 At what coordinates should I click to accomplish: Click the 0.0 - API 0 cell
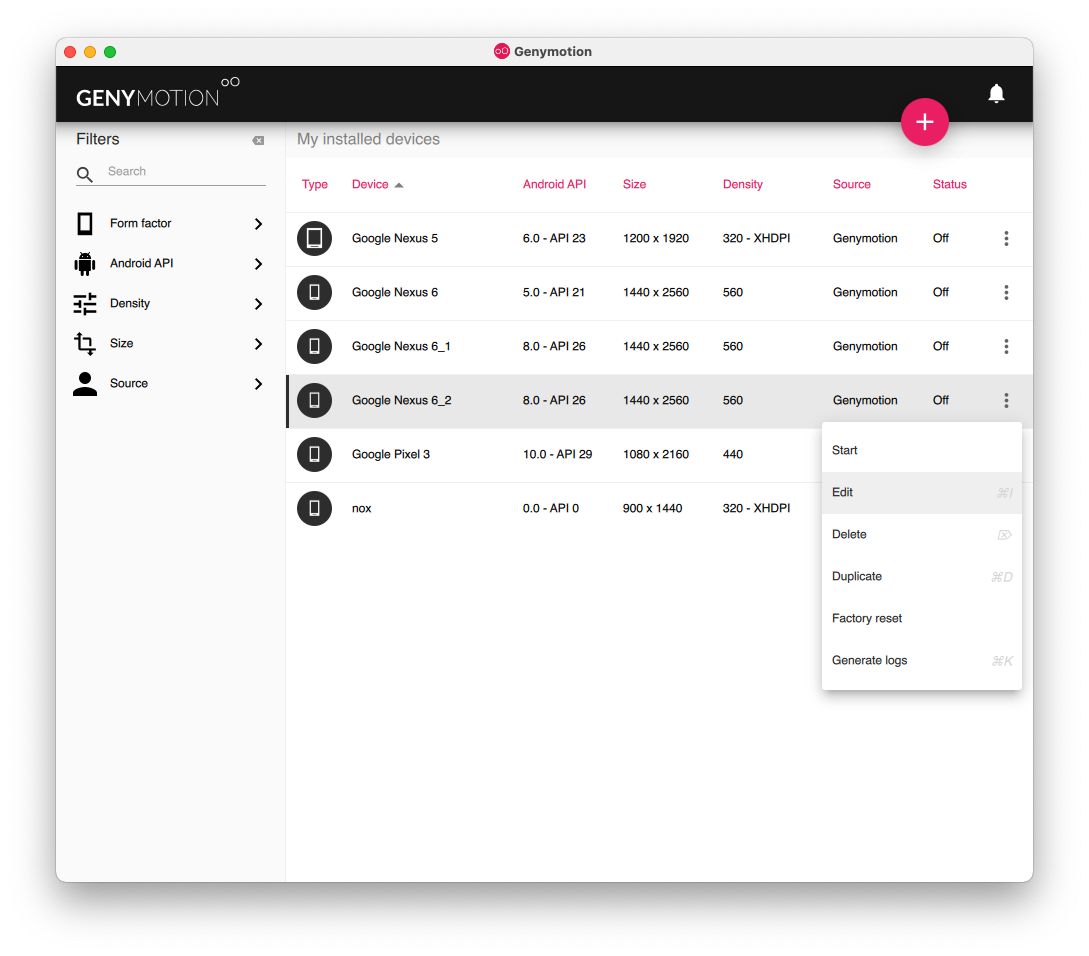click(x=550, y=509)
